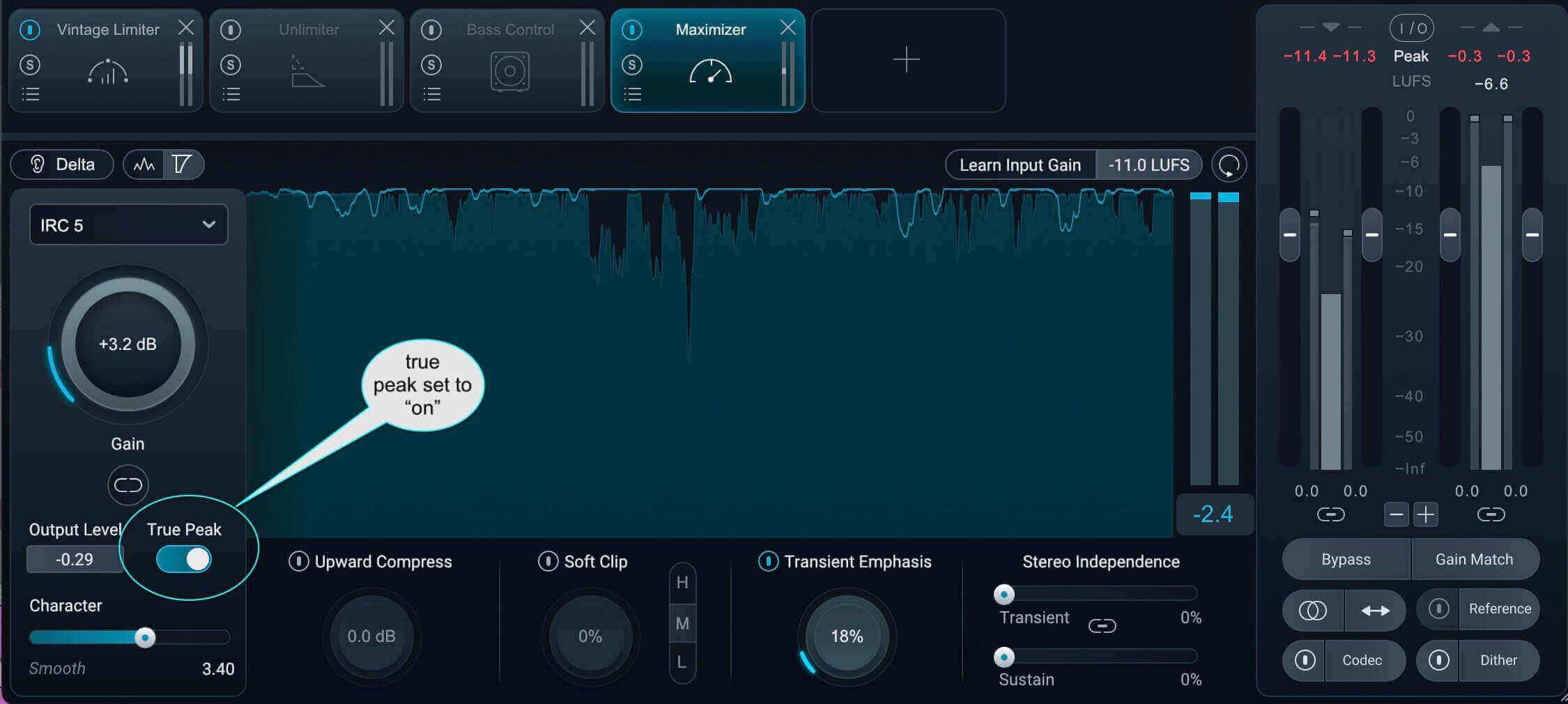Reset the gain reduction history circular icon
This screenshot has height=704, width=1568.
[1229, 165]
